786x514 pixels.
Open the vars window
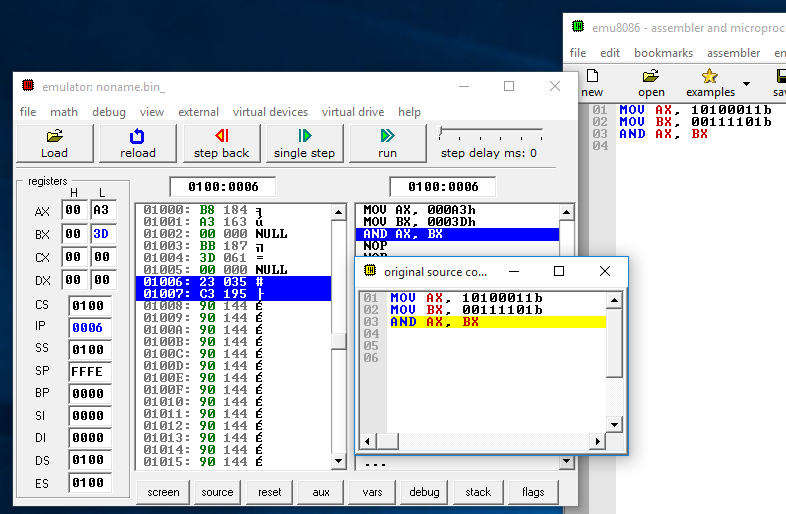click(x=372, y=492)
